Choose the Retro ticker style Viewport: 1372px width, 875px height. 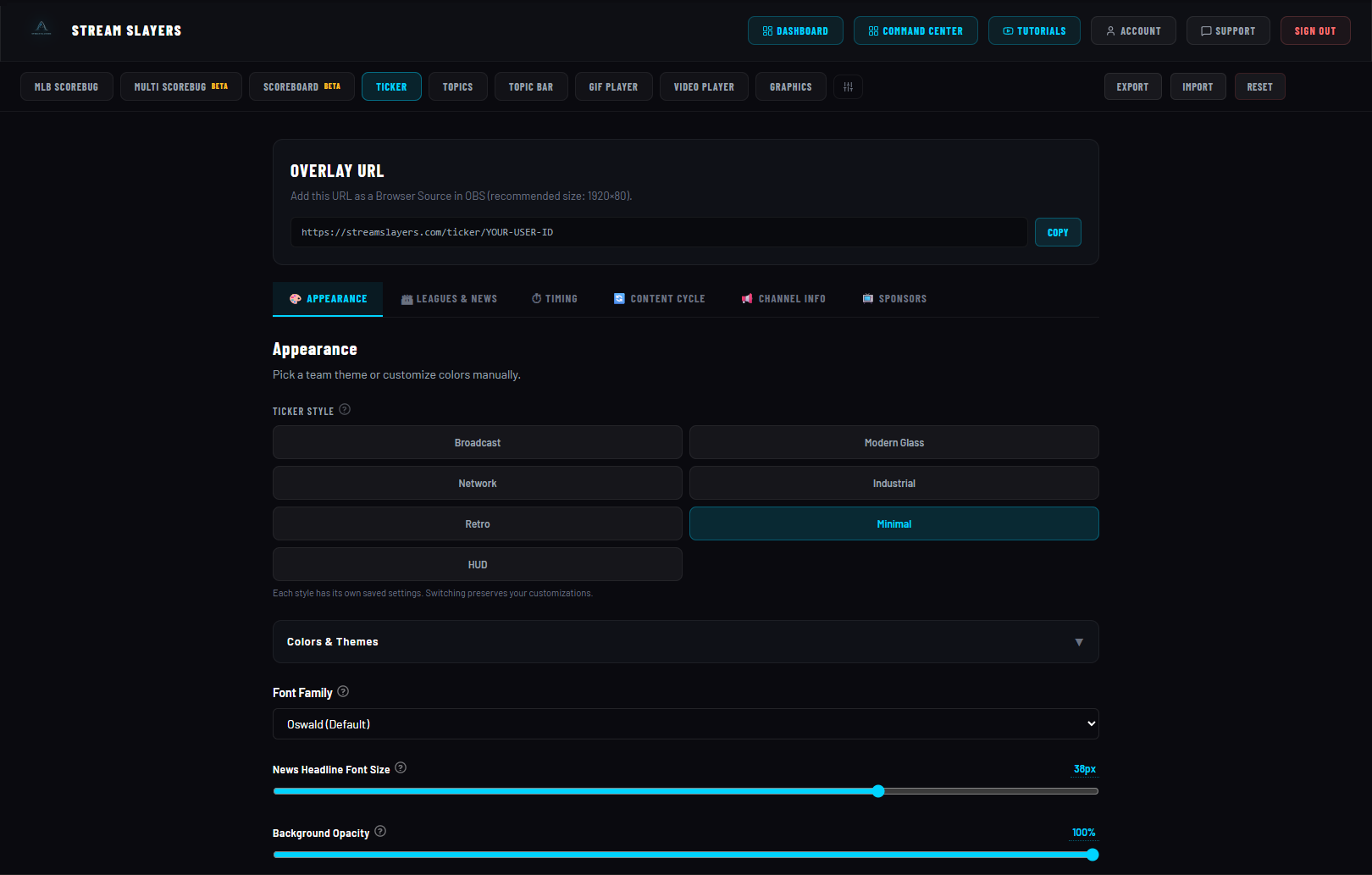click(478, 523)
